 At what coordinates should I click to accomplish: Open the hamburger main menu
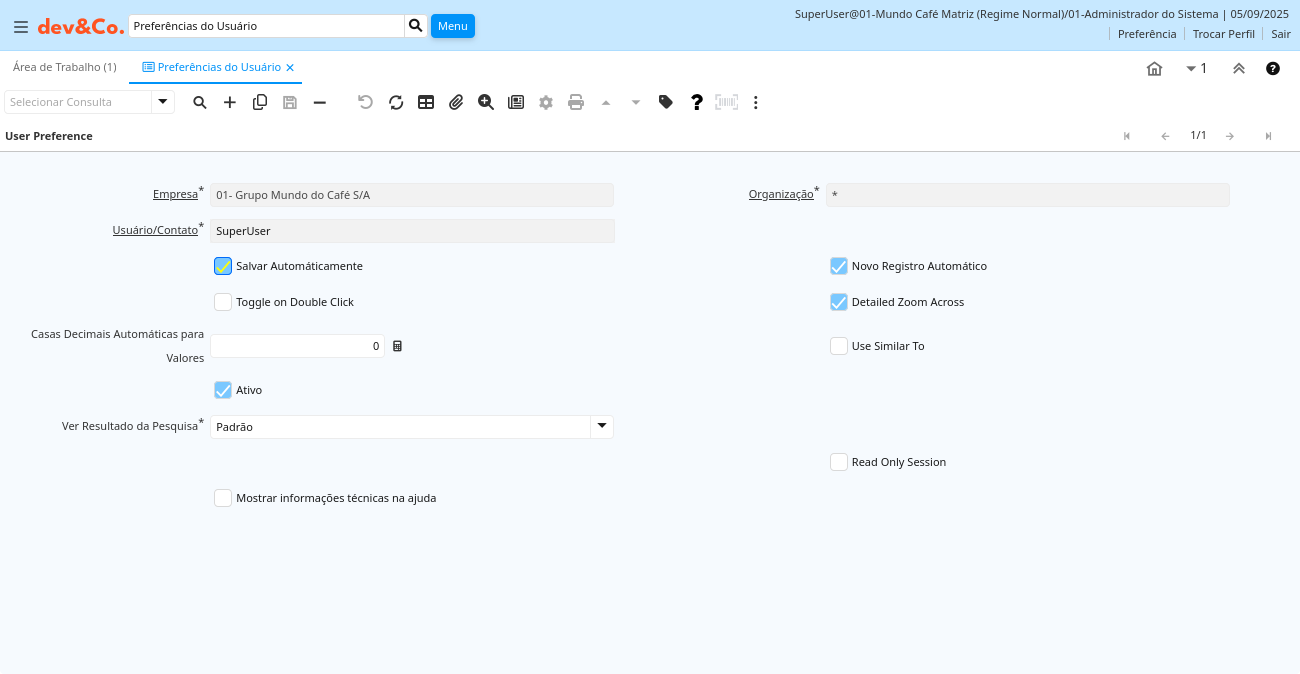(x=21, y=27)
